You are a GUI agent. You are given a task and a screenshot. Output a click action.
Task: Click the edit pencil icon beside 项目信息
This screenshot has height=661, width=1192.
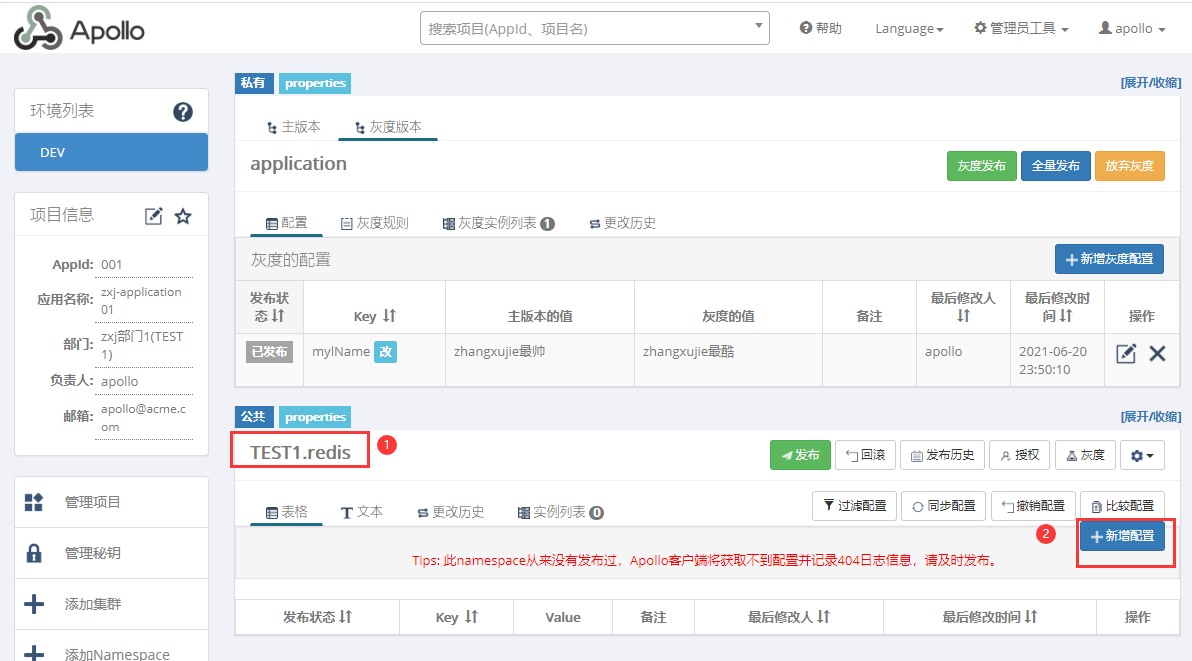point(153,214)
